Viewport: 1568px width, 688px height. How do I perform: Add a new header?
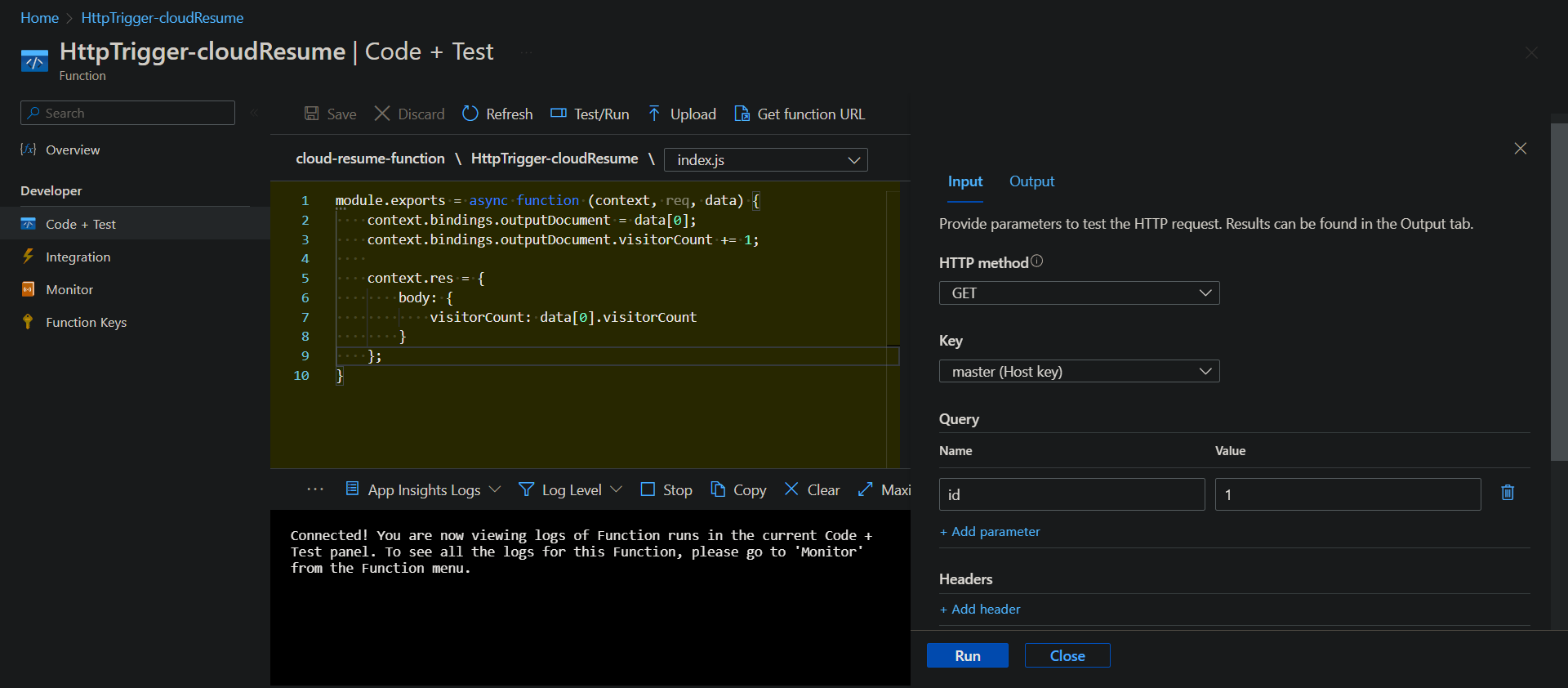[x=980, y=610]
